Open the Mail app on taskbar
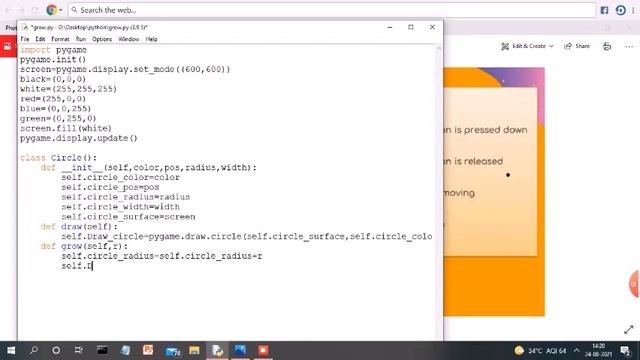The image size is (640, 360). coord(173,351)
